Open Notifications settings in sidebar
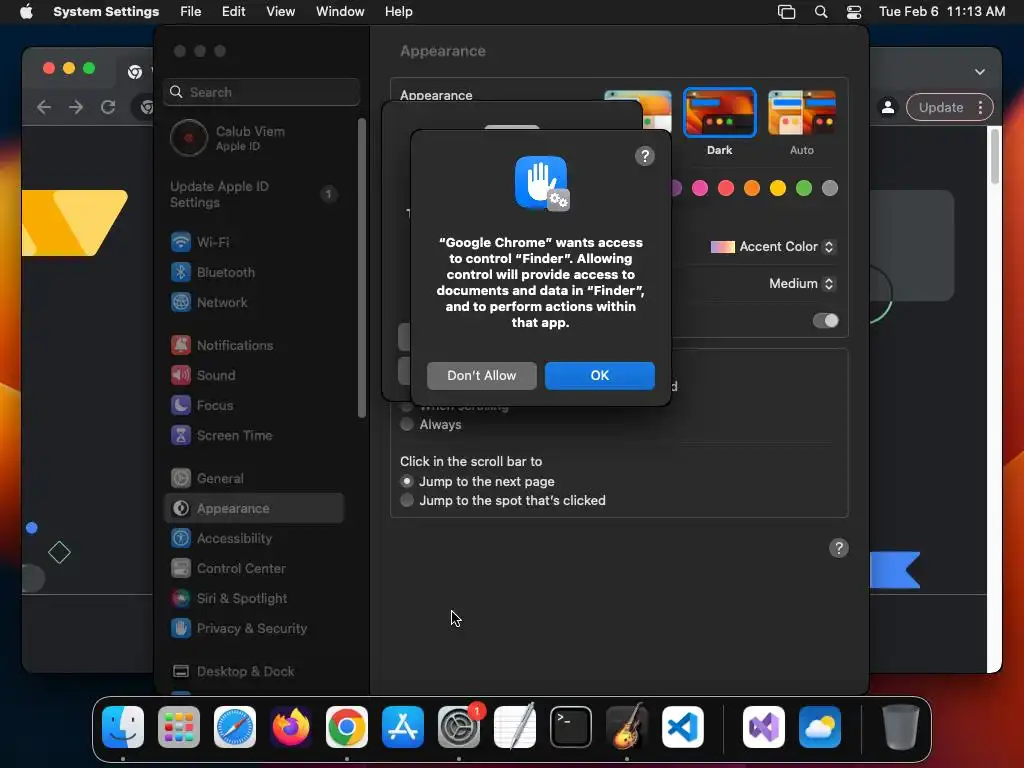 click(x=255, y=345)
